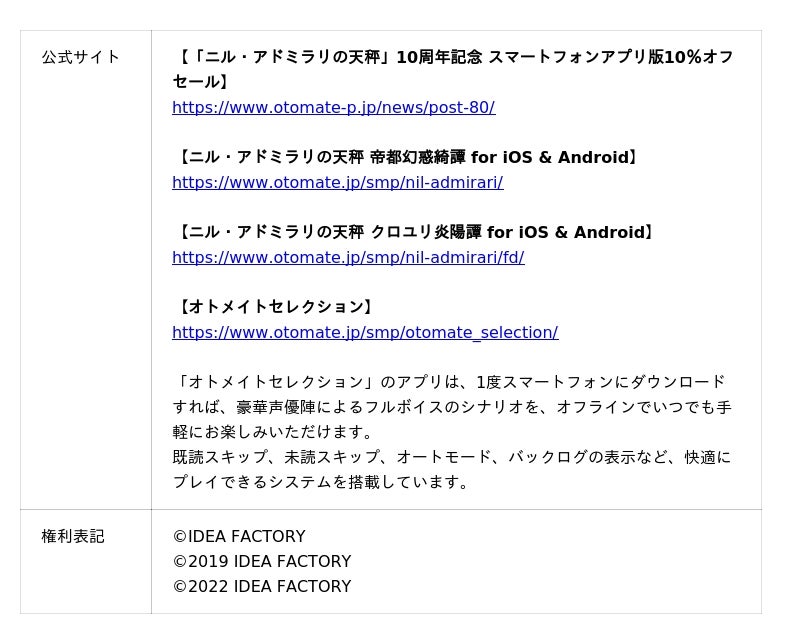This screenshot has width=800, height=644.
Task: Open the otomate.jp nil-admirari link ending in /nil-admirari/
Action: point(337,182)
